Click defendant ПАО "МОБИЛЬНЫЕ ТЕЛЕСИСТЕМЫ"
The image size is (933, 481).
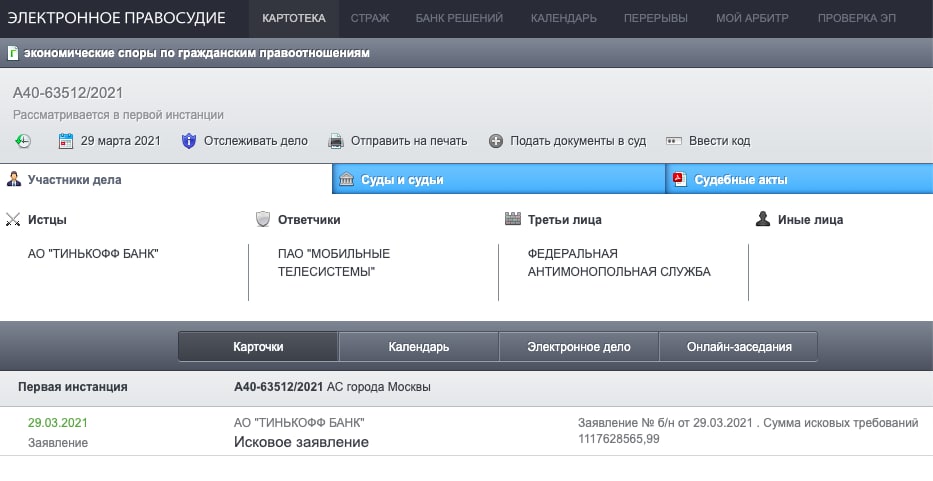click(x=334, y=263)
